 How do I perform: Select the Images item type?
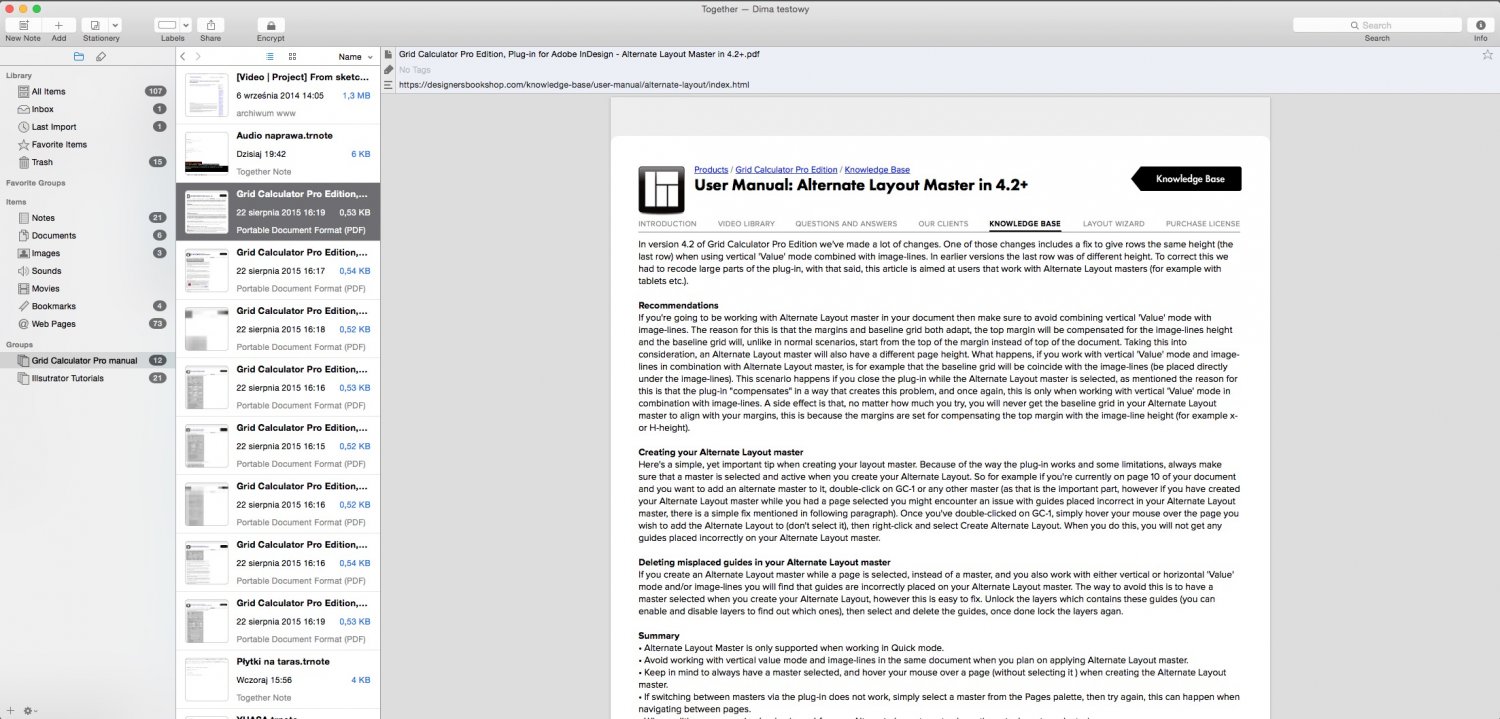[x=87, y=253]
